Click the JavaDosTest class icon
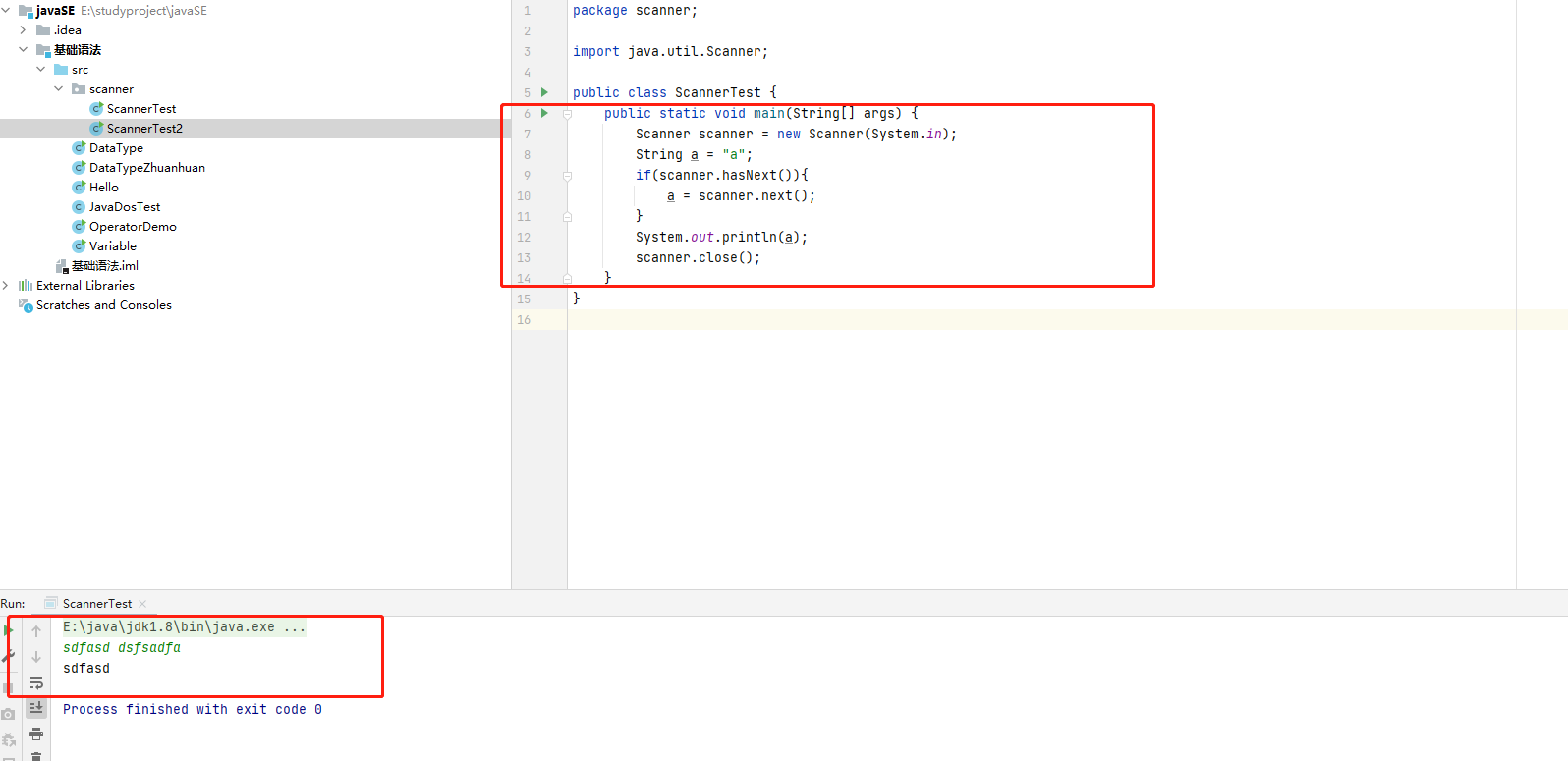The image size is (1568, 761). [79, 207]
